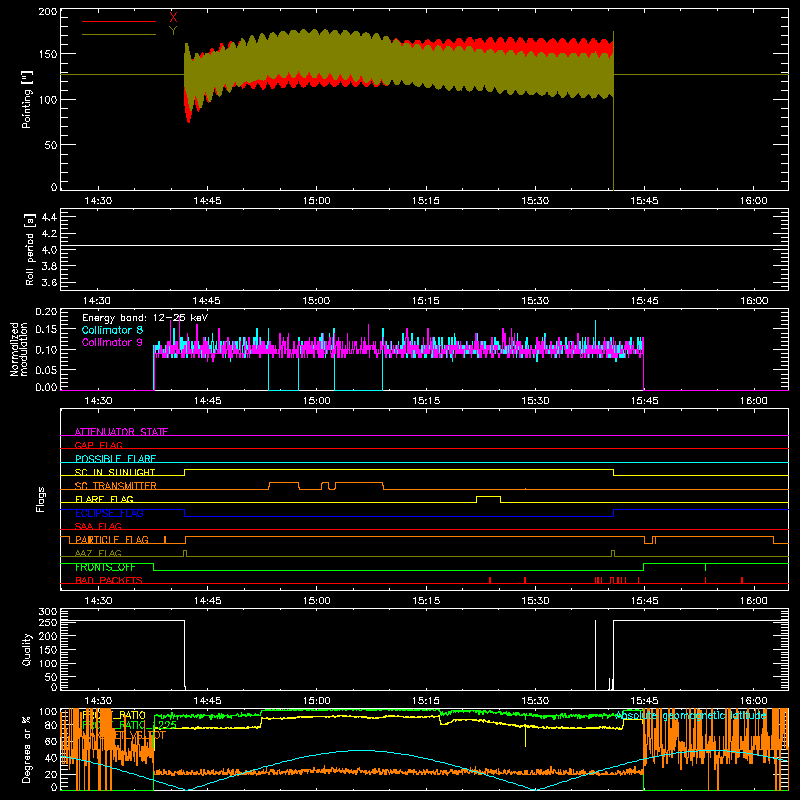Select the magenta 'Collimator 9' legend label
This screenshot has width=800, height=800.
click(112, 342)
